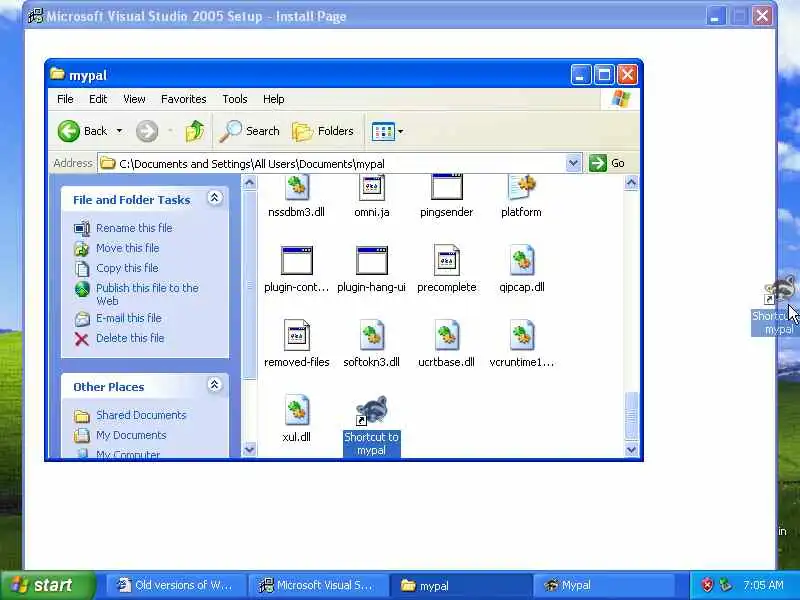Select the removed-files file icon

296,335
